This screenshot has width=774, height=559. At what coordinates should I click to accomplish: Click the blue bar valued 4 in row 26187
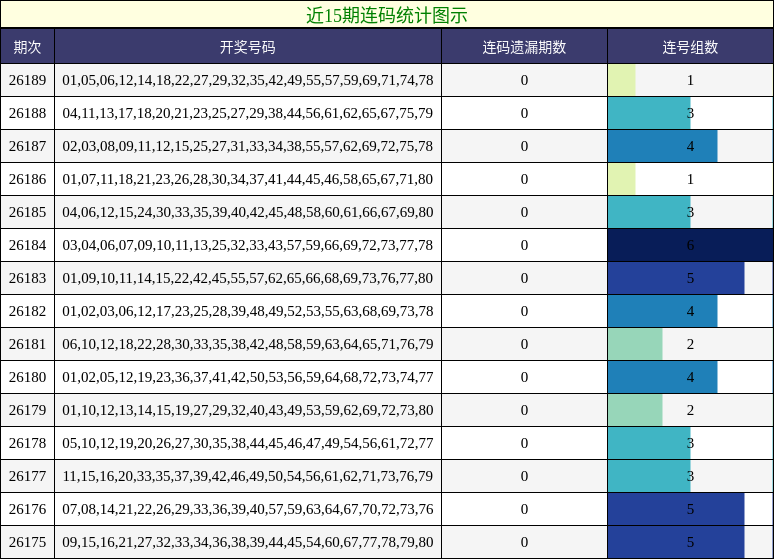point(662,146)
